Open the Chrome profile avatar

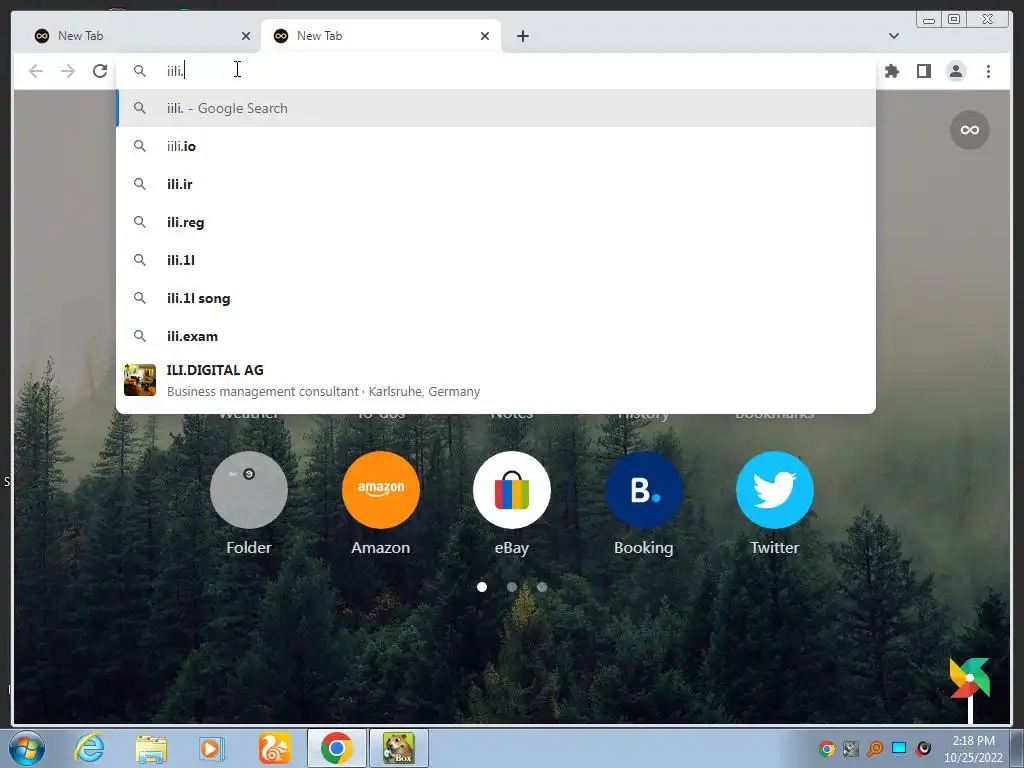[x=956, y=71]
